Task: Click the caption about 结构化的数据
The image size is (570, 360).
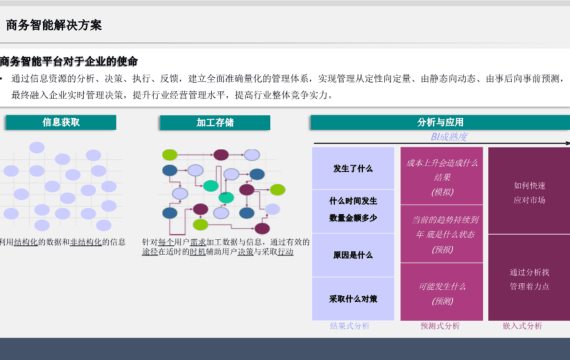Action: pyautogui.click(x=63, y=242)
